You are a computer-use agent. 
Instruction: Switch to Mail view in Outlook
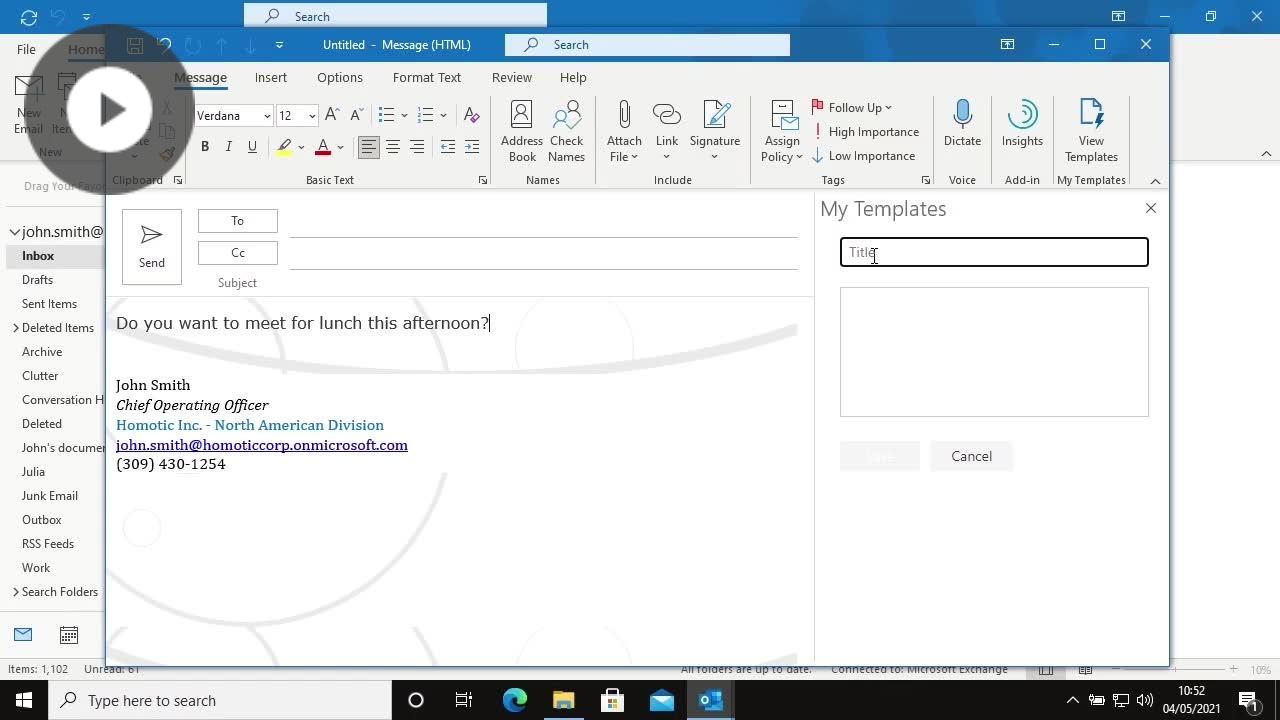click(23, 635)
